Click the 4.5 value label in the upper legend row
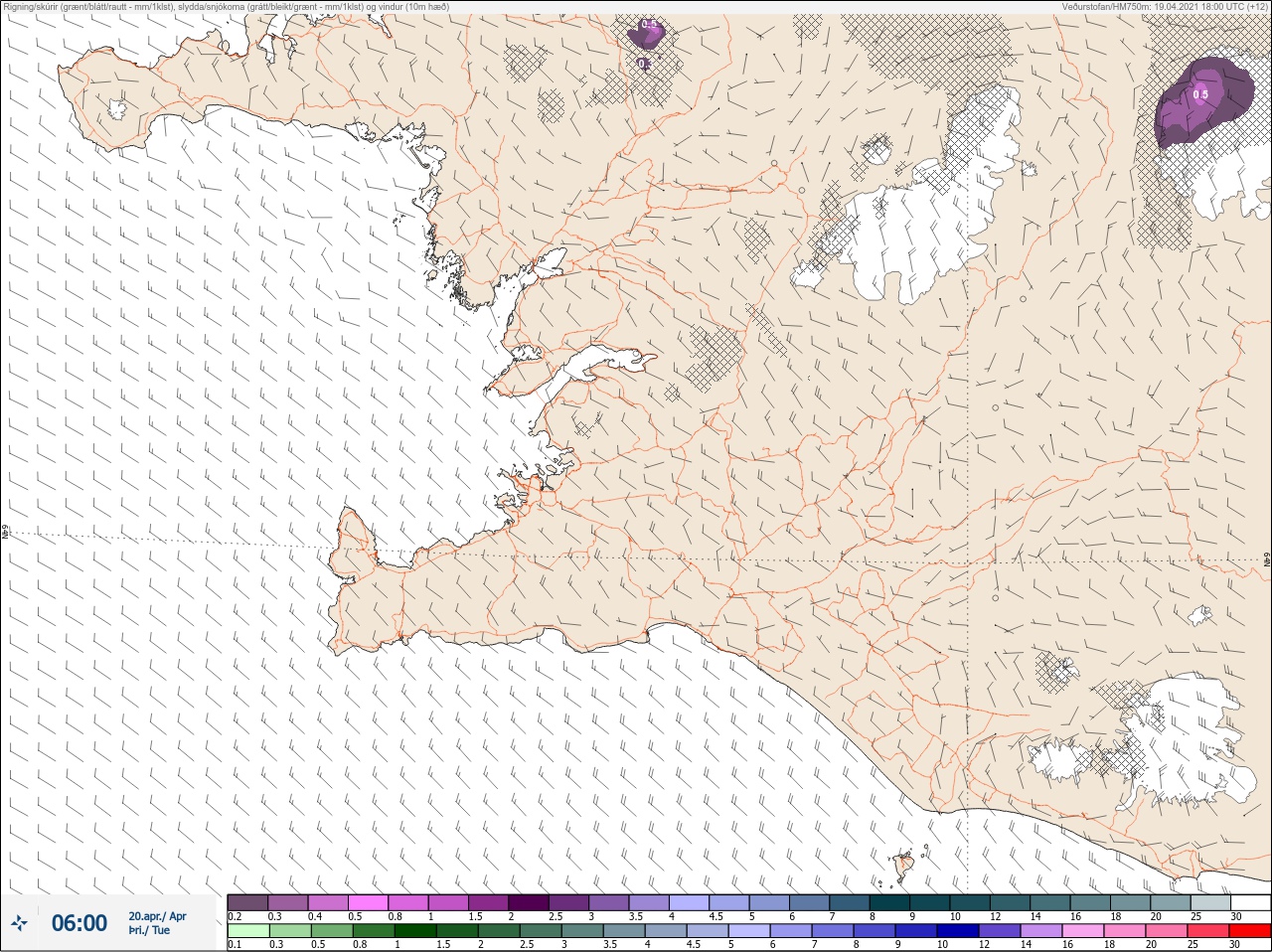 coord(715,916)
